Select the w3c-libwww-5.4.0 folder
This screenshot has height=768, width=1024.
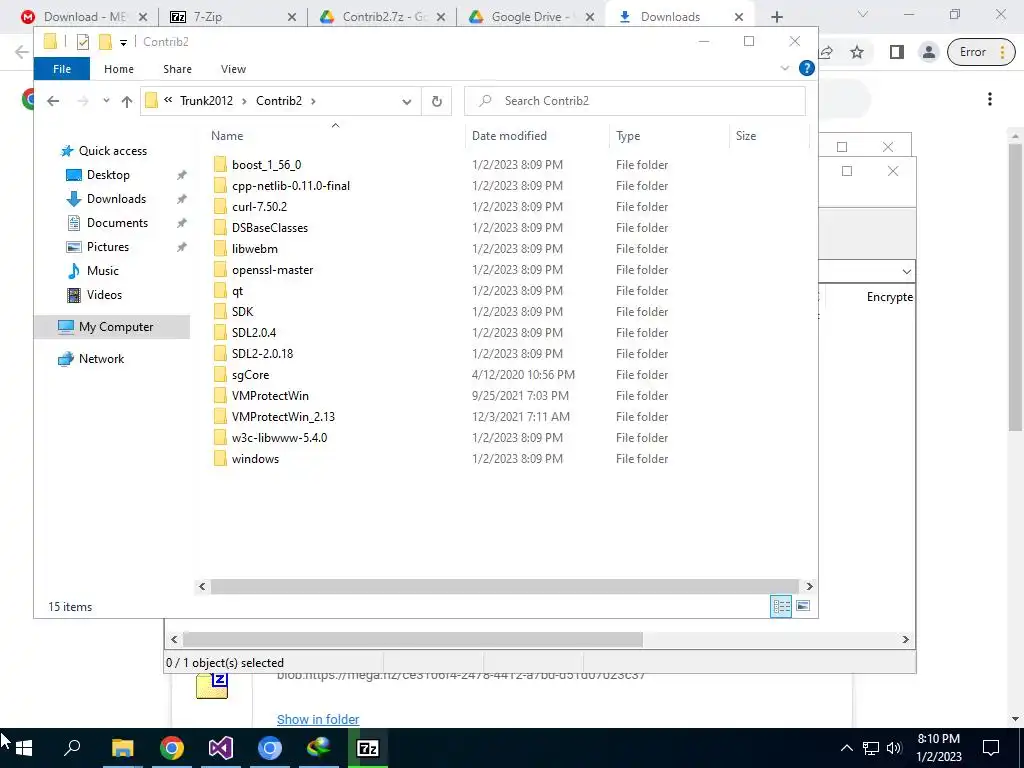click(x=279, y=438)
